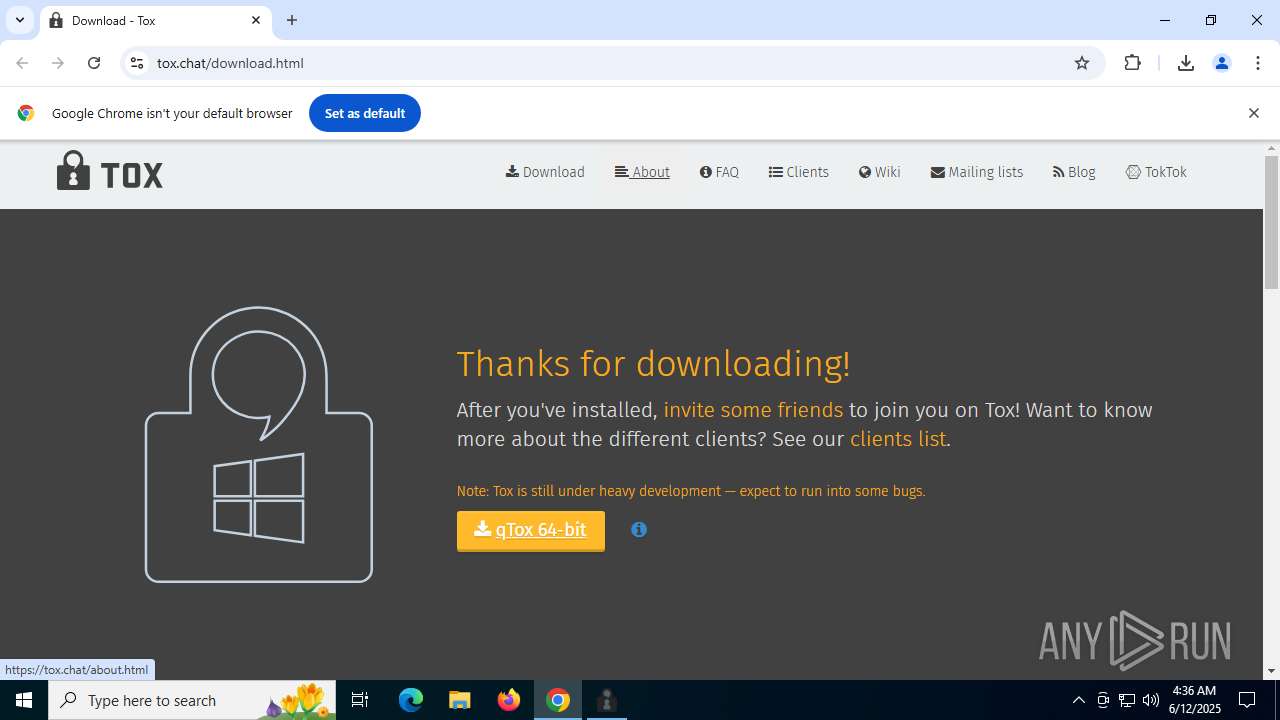Click the page vertical scrollbar thumb
This screenshot has width=1280, height=720.
1271,221
